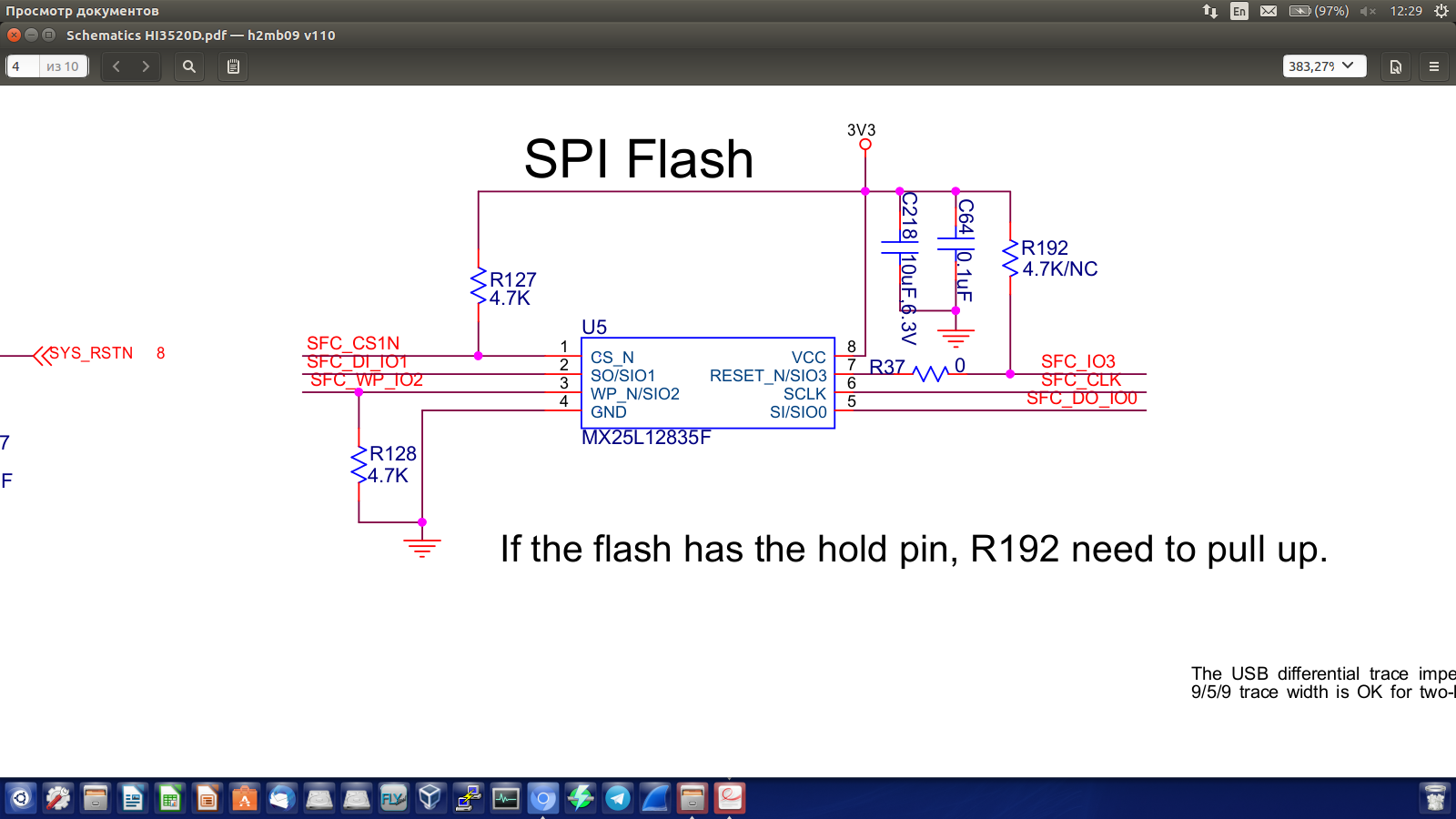Open the muted sound indicator
Screen dimensions: 1456x819
point(1368,11)
